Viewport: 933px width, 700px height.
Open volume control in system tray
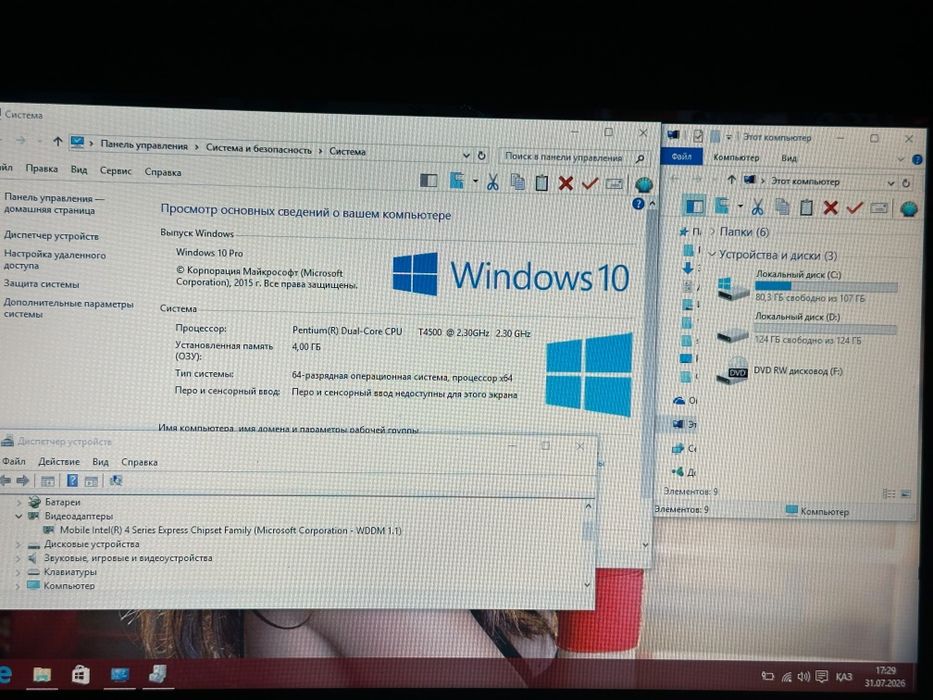(x=804, y=676)
